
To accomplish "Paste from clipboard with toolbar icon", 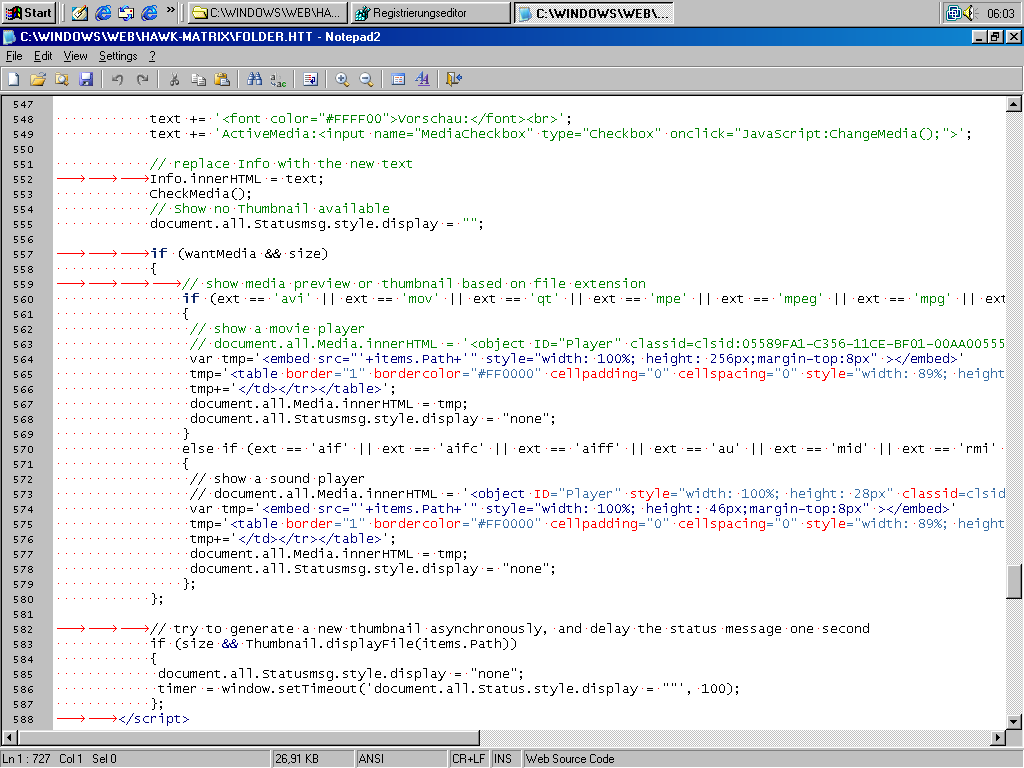I will pos(222,80).
